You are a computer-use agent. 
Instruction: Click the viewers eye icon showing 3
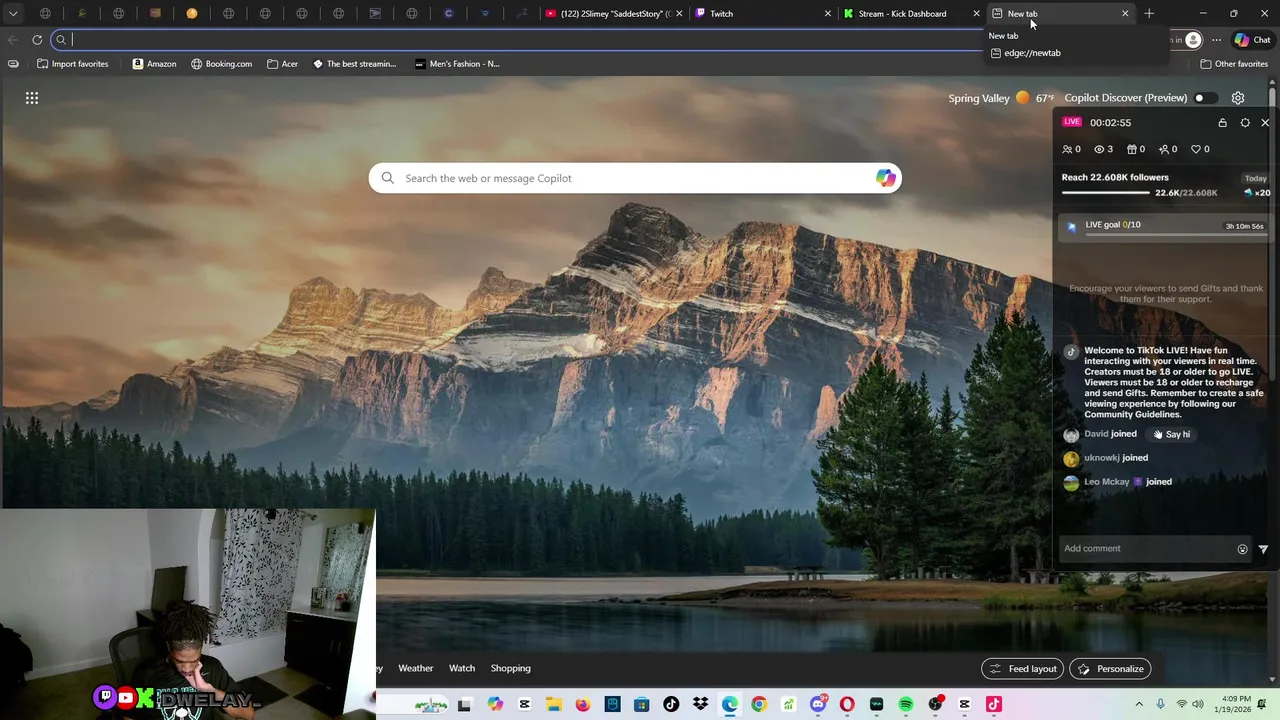[x=1099, y=149]
